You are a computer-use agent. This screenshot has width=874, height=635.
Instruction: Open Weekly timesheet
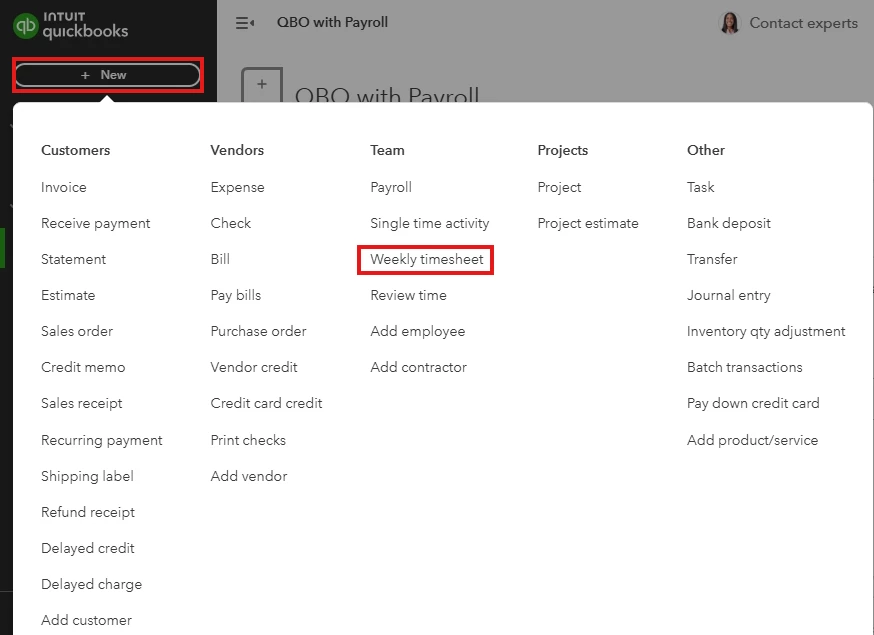[427, 260]
